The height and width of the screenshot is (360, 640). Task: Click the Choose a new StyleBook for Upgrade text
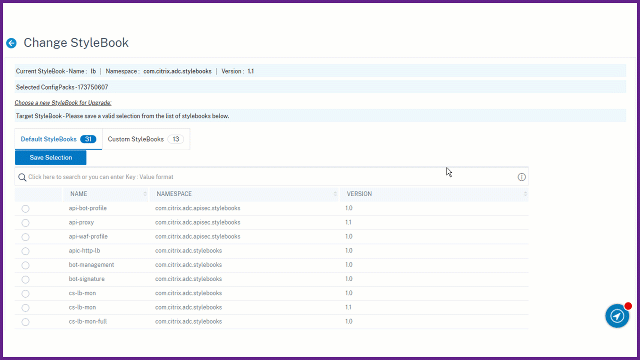[x=63, y=102]
